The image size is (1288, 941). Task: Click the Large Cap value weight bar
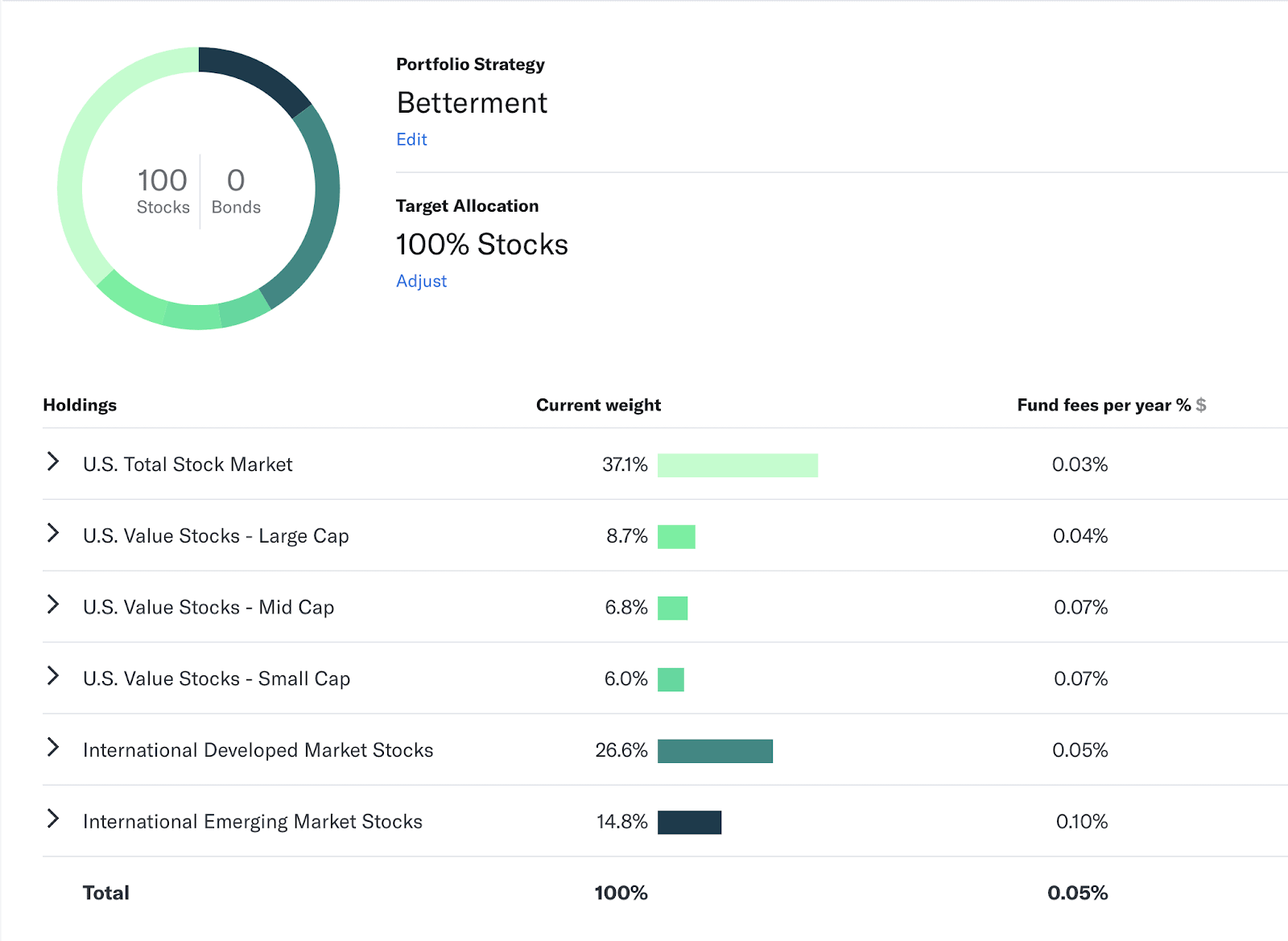(x=676, y=537)
